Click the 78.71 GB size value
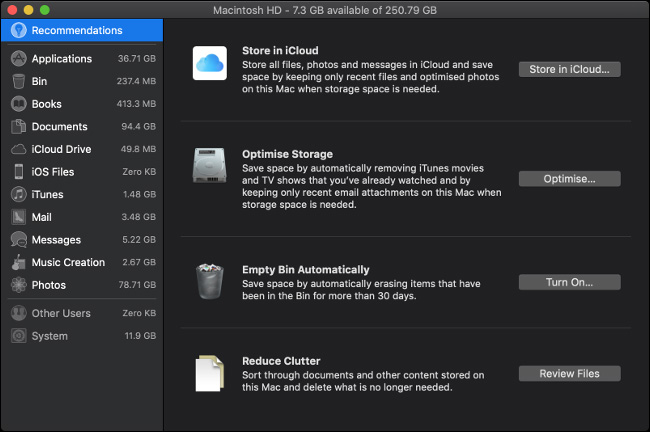 pos(137,285)
